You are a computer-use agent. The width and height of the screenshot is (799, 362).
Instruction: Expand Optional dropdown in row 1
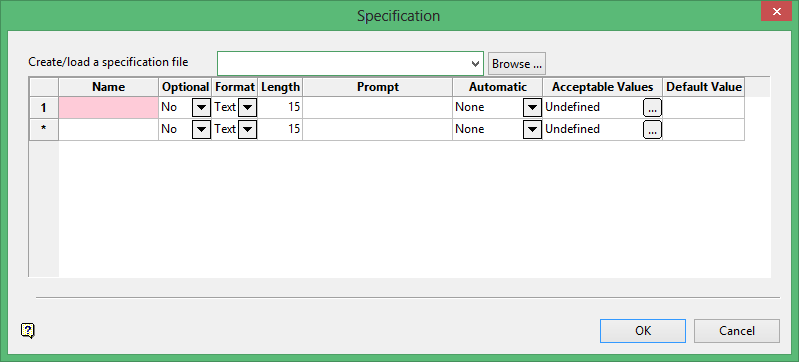[x=201, y=108]
